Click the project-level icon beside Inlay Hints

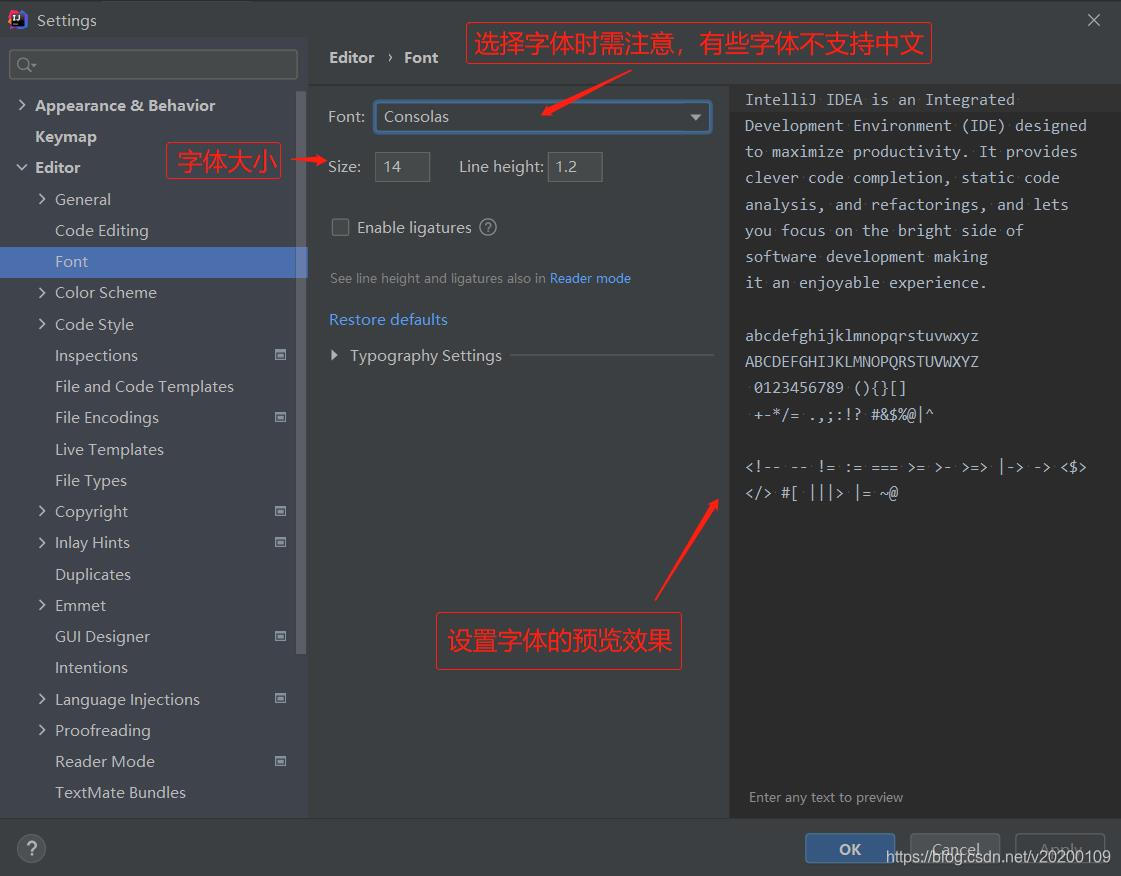point(281,542)
